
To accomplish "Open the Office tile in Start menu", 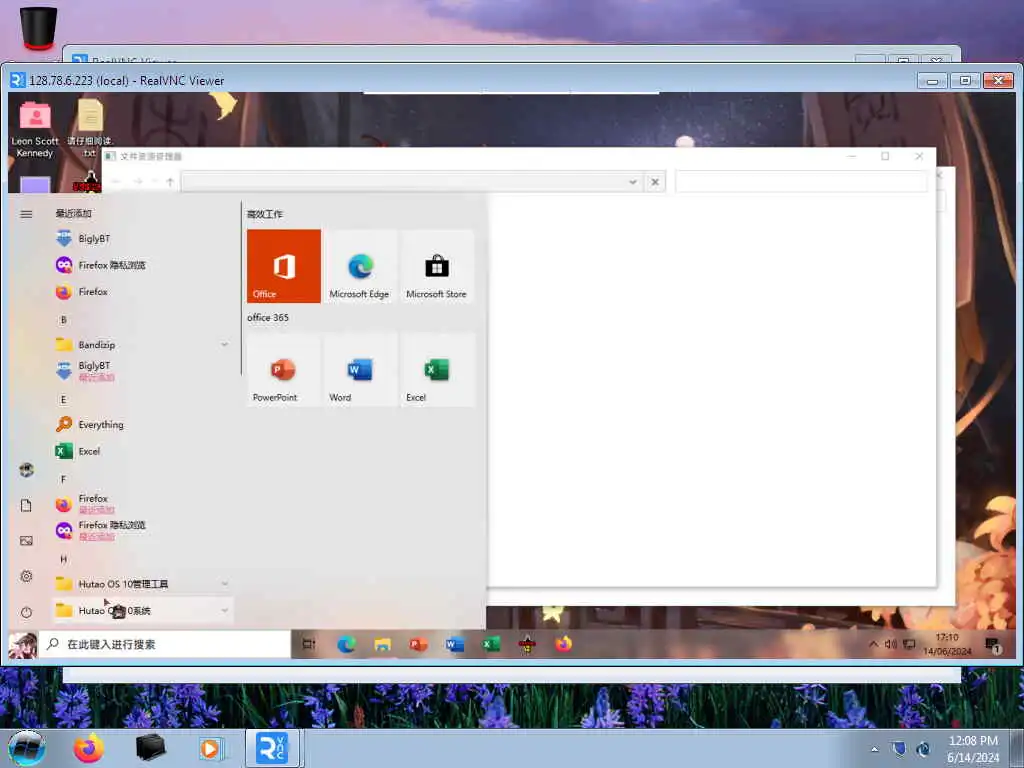I will tap(283, 266).
